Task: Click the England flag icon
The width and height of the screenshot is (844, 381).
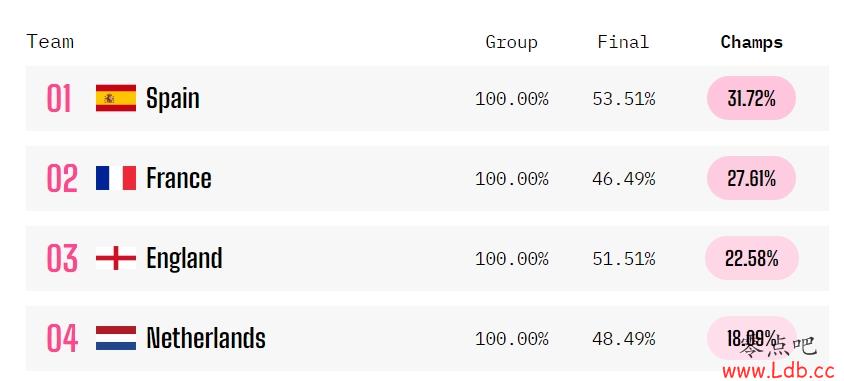Action: pyautogui.click(x=116, y=258)
